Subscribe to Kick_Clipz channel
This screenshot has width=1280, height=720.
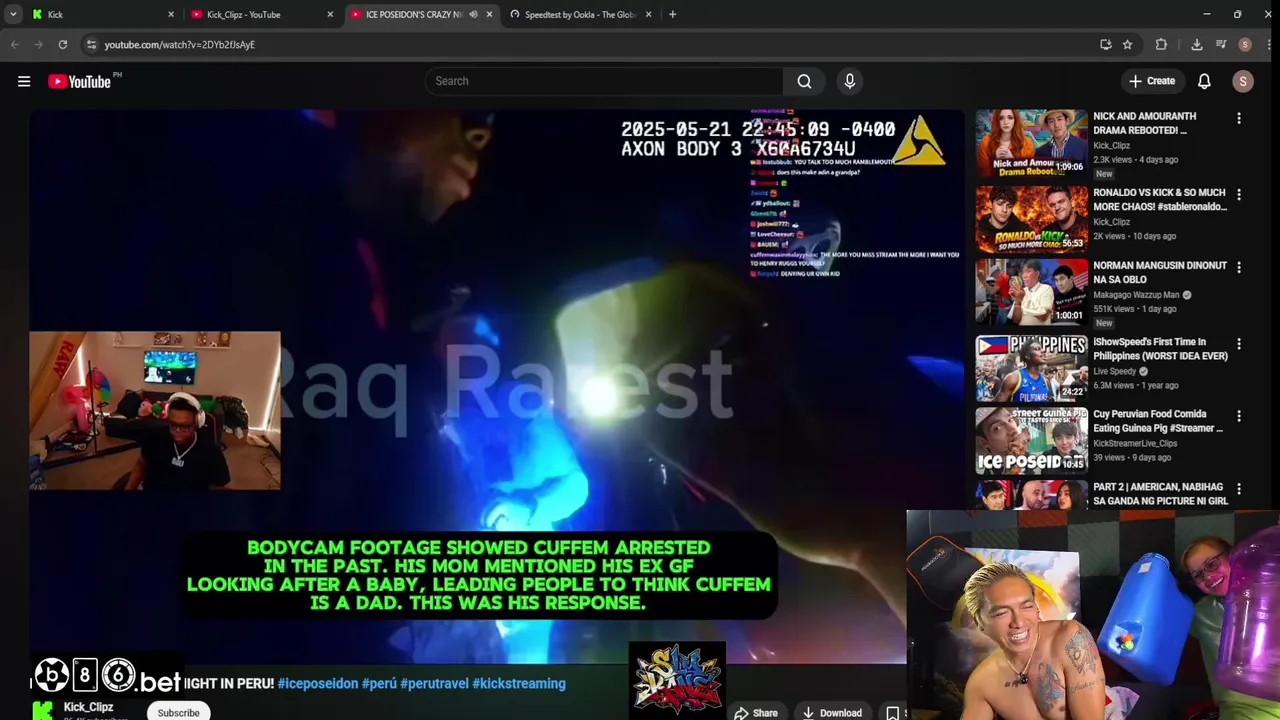[178, 712]
